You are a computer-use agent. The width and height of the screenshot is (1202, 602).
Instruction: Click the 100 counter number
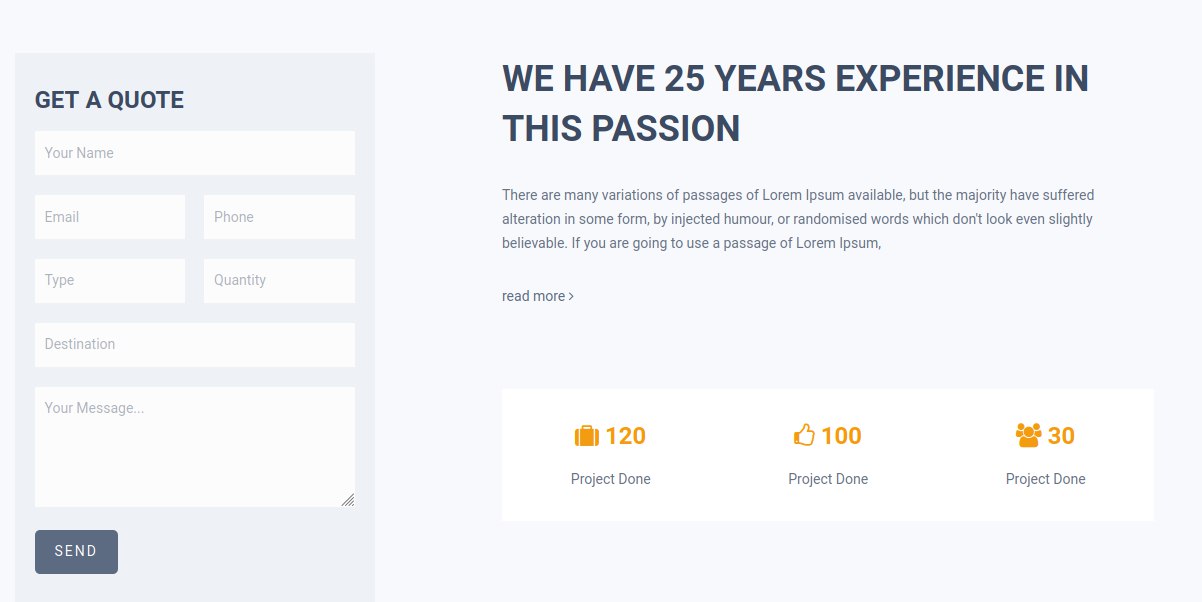click(841, 436)
